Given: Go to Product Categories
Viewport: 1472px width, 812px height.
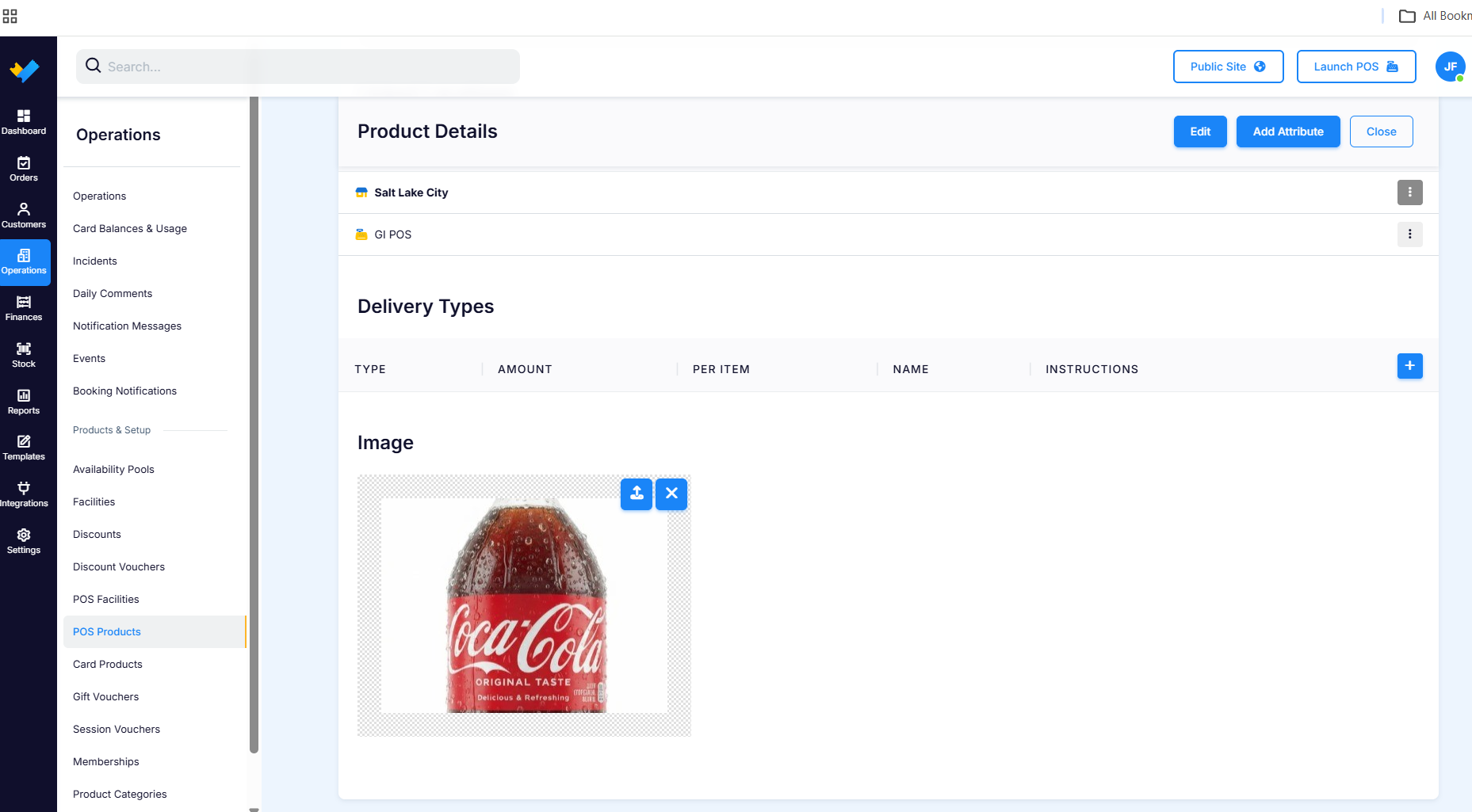Looking at the screenshot, I should pyautogui.click(x=120, y=794).
